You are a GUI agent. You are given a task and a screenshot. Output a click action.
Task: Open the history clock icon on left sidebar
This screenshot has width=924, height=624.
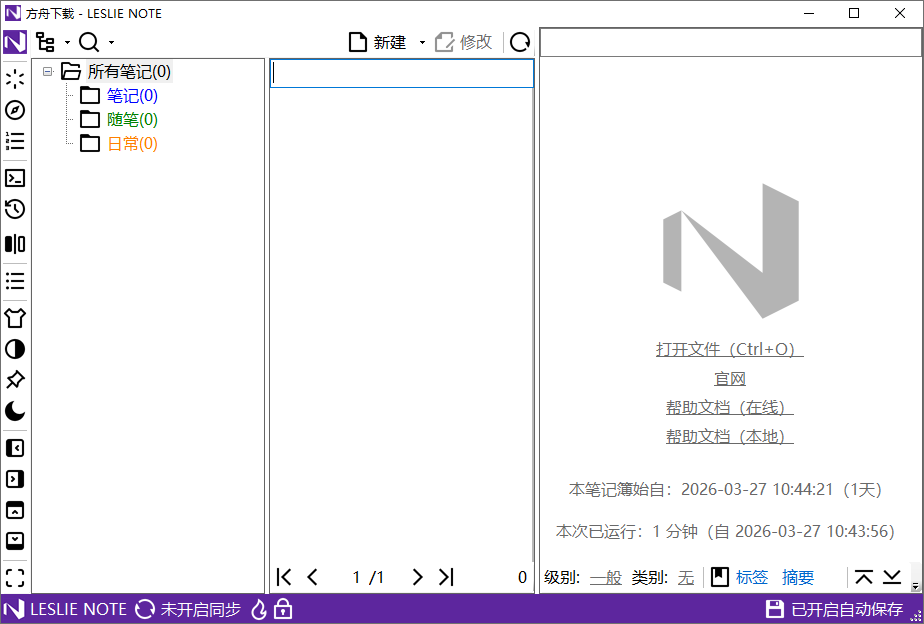click(14, 210)
